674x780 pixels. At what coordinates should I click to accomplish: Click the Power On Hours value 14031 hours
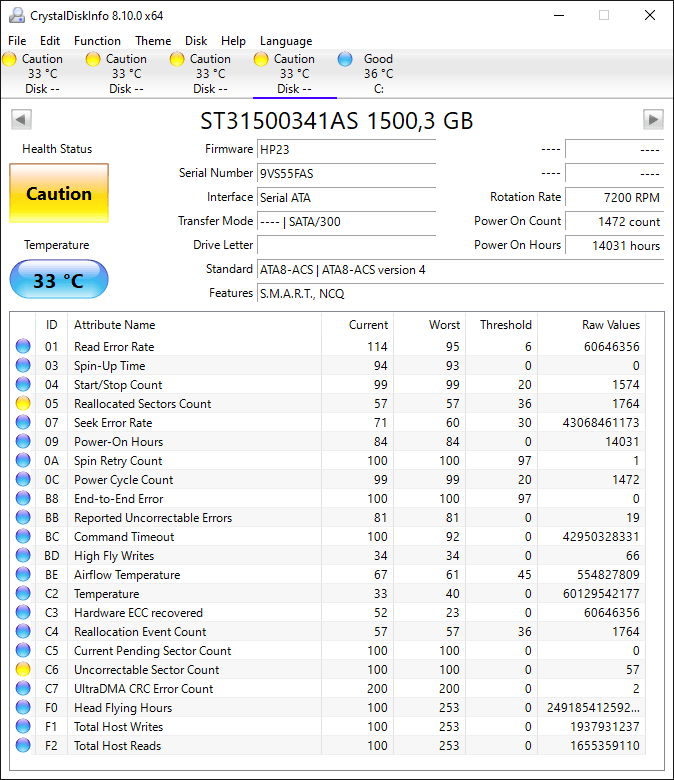(615, 245)
